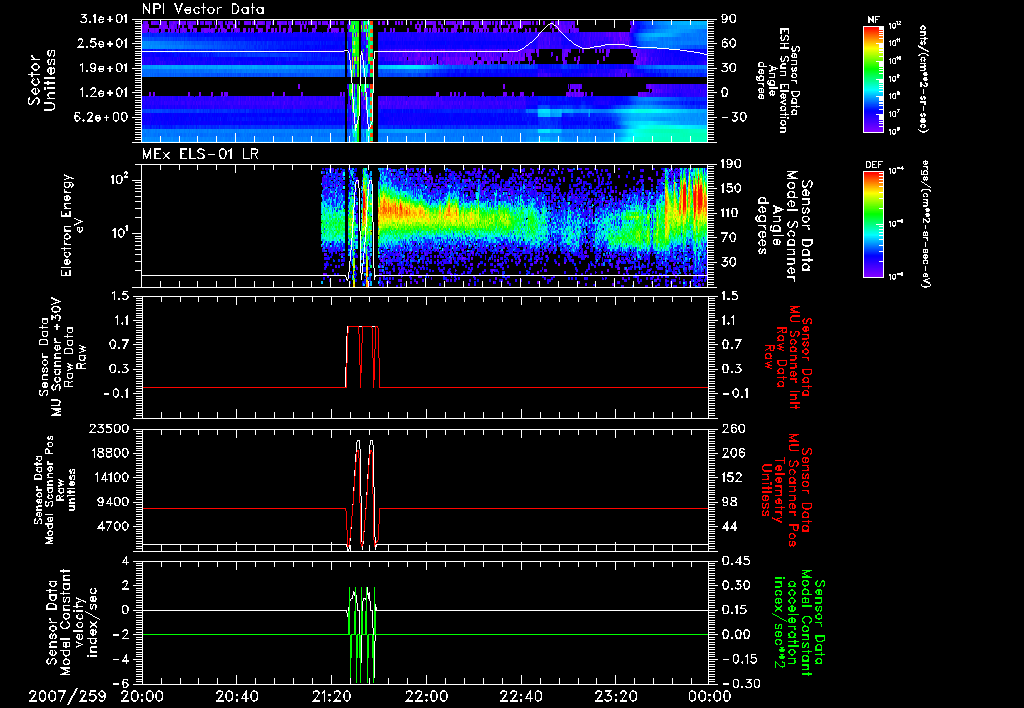Click the "206" telemetry tick label
Image resolution: width=1024 pixels, height=708 pixels.
[x=732, y=453]
